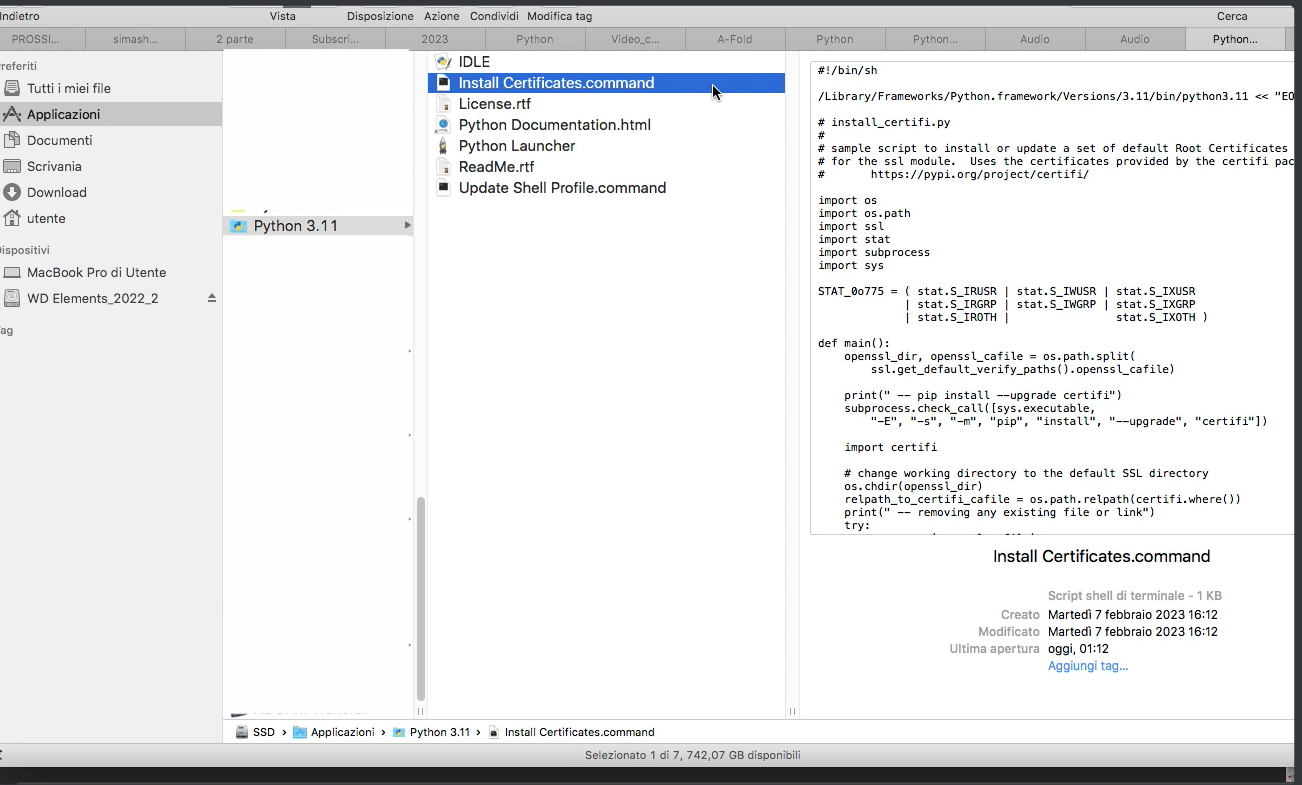Switch to the Video_c... tab
Viewport: 1302px width, 785px height.
point(635,39)
